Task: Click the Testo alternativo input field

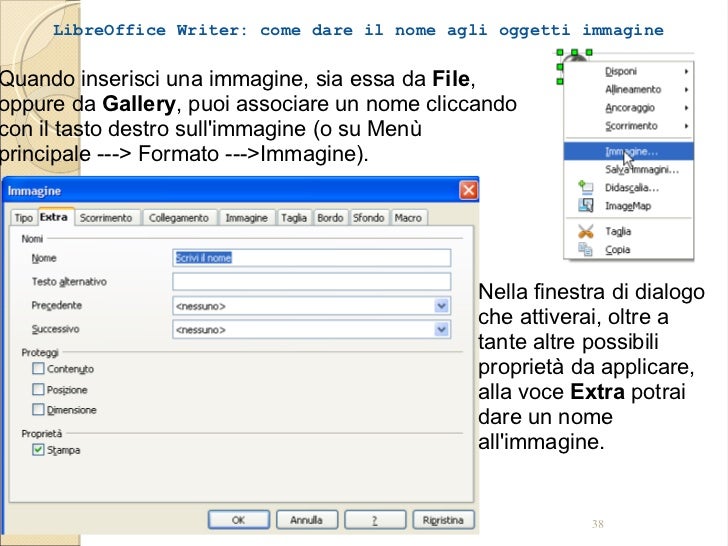Action: pos(312,281)
